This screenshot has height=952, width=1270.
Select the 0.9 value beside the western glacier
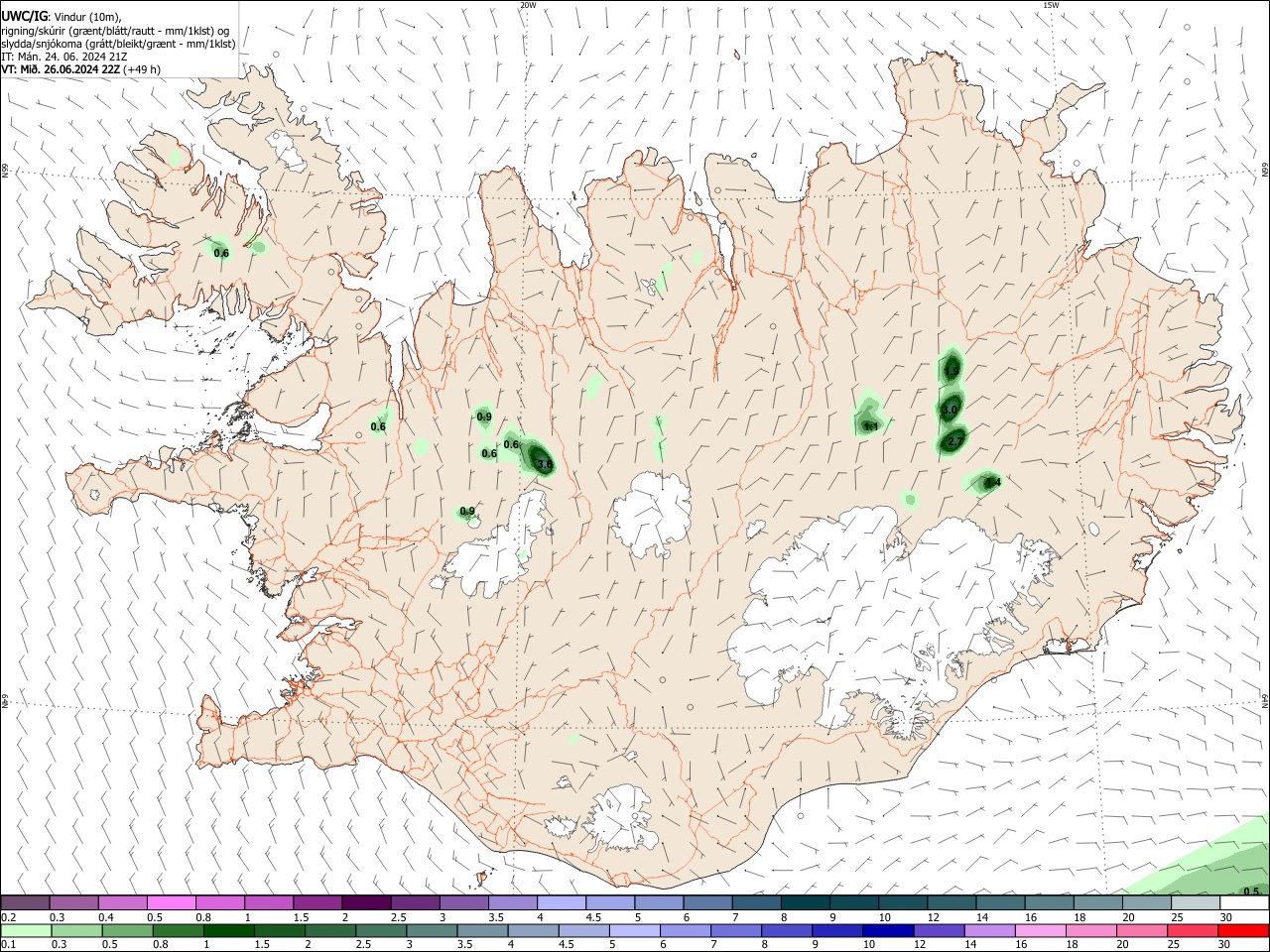point(467,512)
